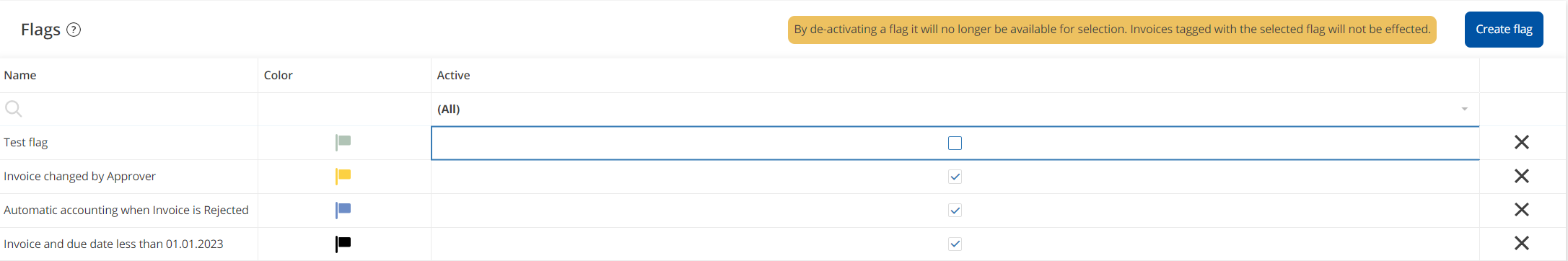Open the Active filter (All) dropdown
The height and width of the screenshot is (261, 1568).
955,109
